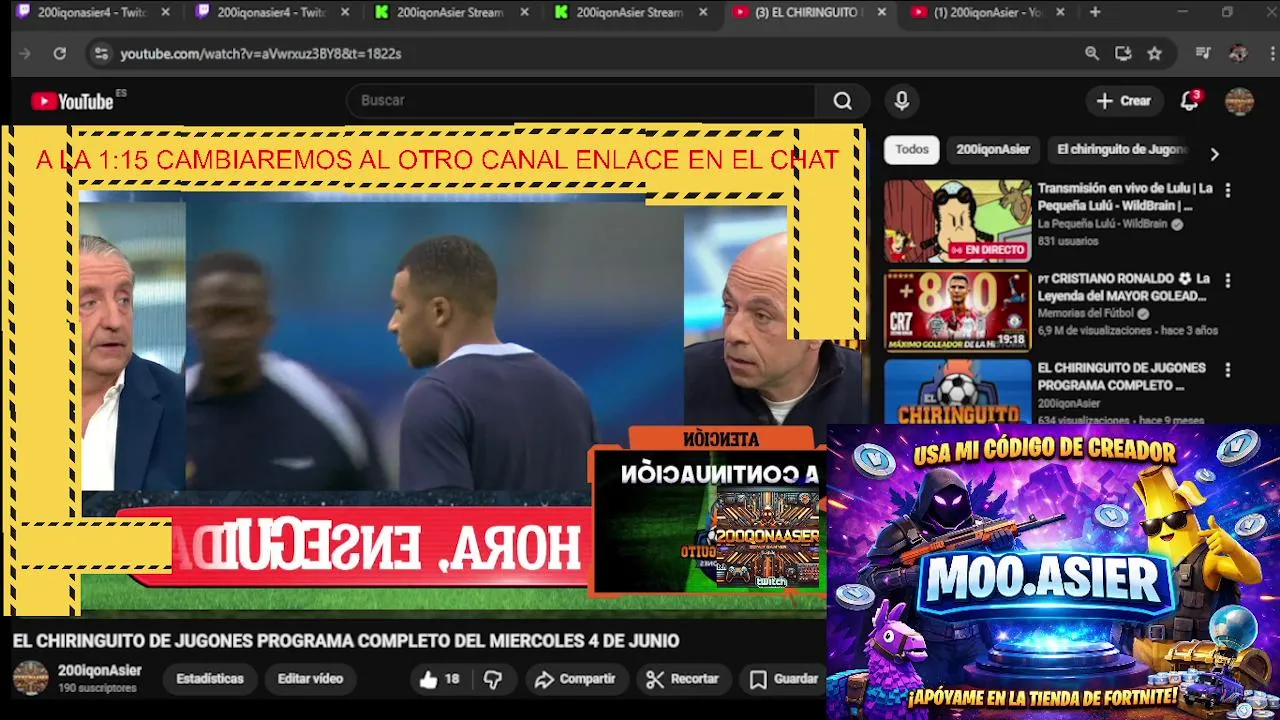The width and height of the screenshot is (1280, 720).
Task: Click the magnifier search button beside Buscar
Action: point(843,101)
